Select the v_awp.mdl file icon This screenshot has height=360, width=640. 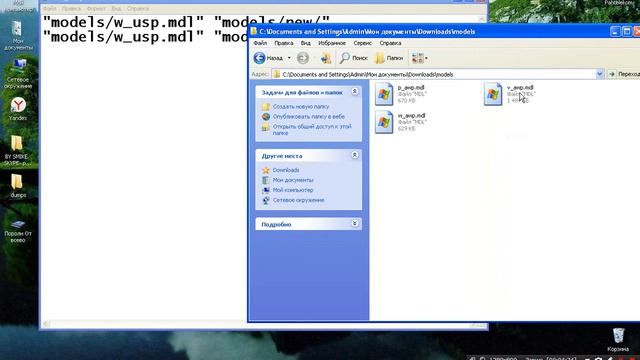pyautogui.click(x=493, y=94)
